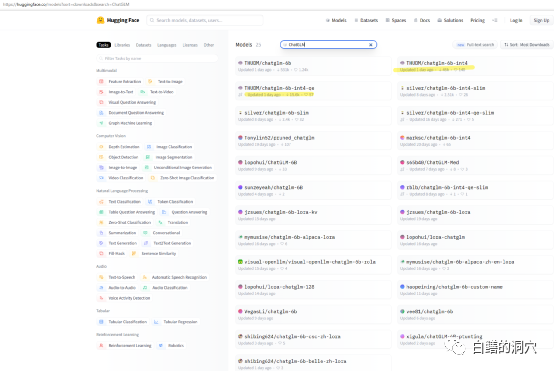Filter by the Text Generation task
This screenshot has height=371, width=554.
point(117,243)
